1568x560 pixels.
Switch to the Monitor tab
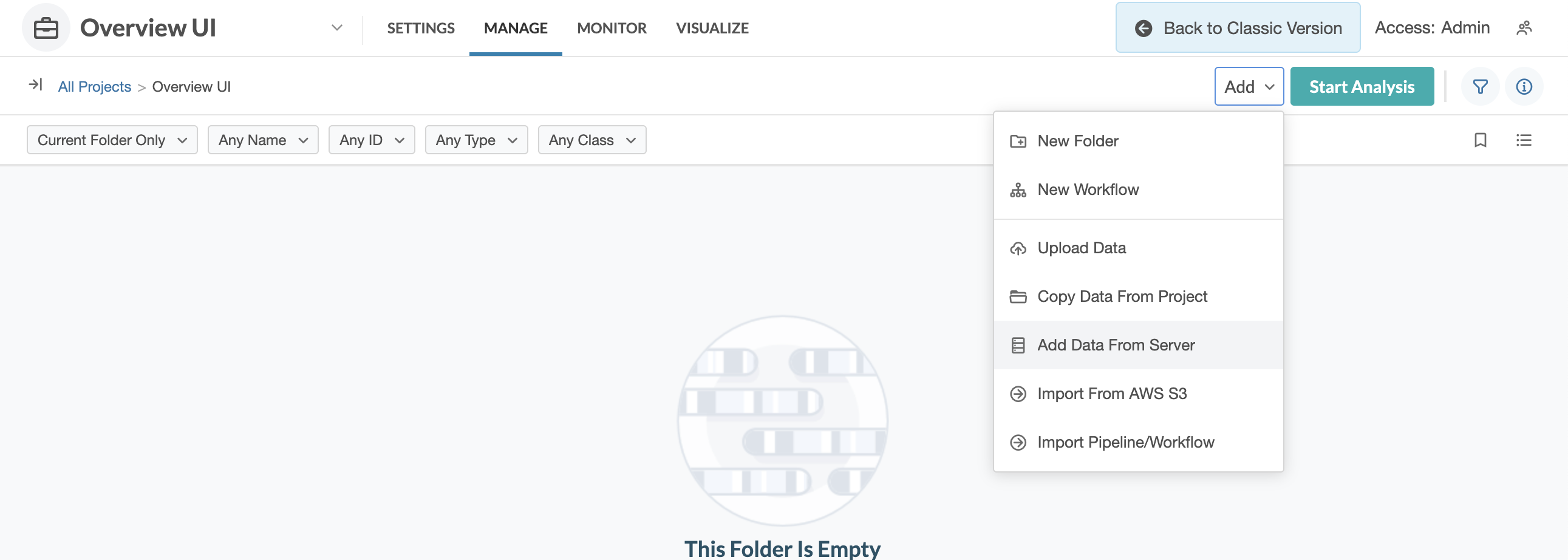tap(611, 28)
